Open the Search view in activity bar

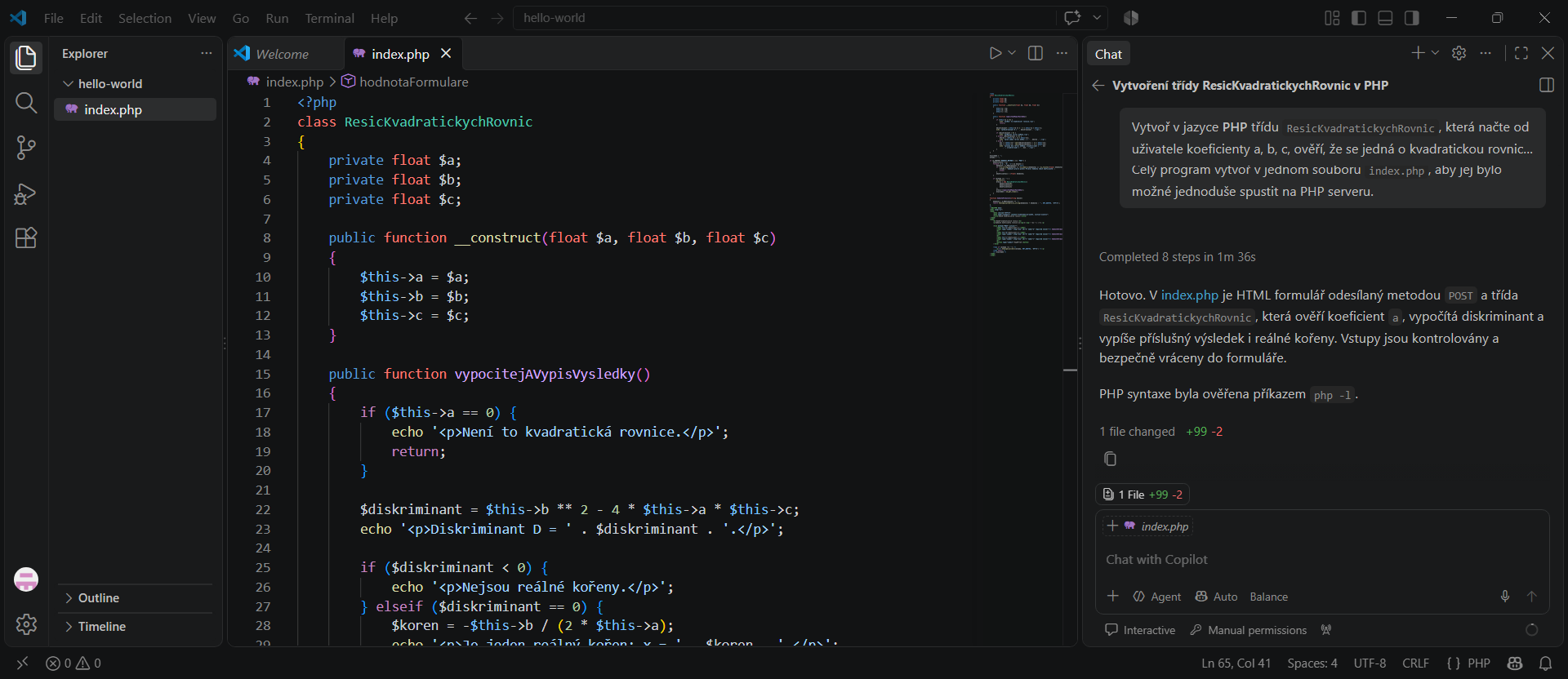(x=26, y=103)
